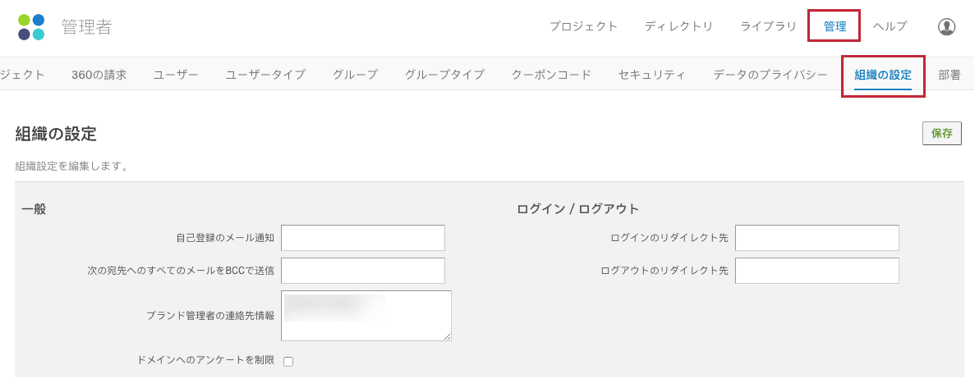The width and height of the screenshot is (974, 377).
Task: Switch to the ユーザー tab
Action: pyautogui.click(x=176, y=75)
